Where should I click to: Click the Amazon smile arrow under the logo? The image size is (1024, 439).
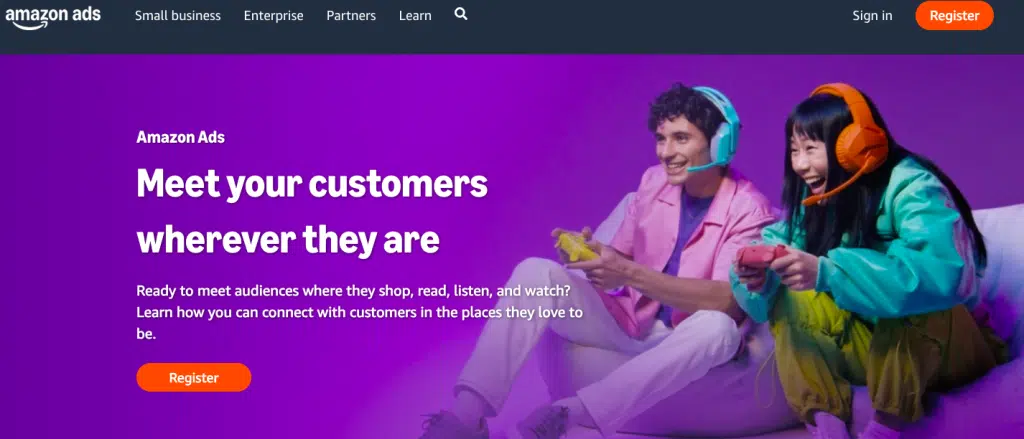tap(28, 25)
